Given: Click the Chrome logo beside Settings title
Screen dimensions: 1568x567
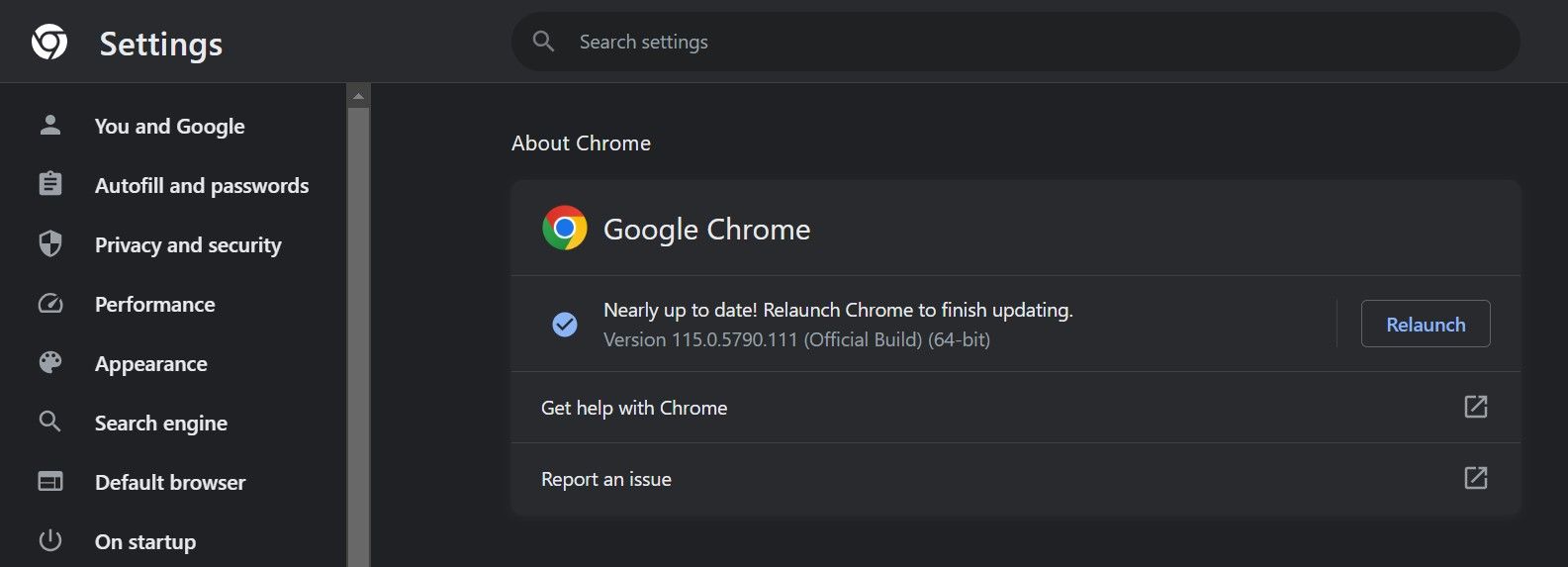Looking at the screenshot, I should coord(49,43).
